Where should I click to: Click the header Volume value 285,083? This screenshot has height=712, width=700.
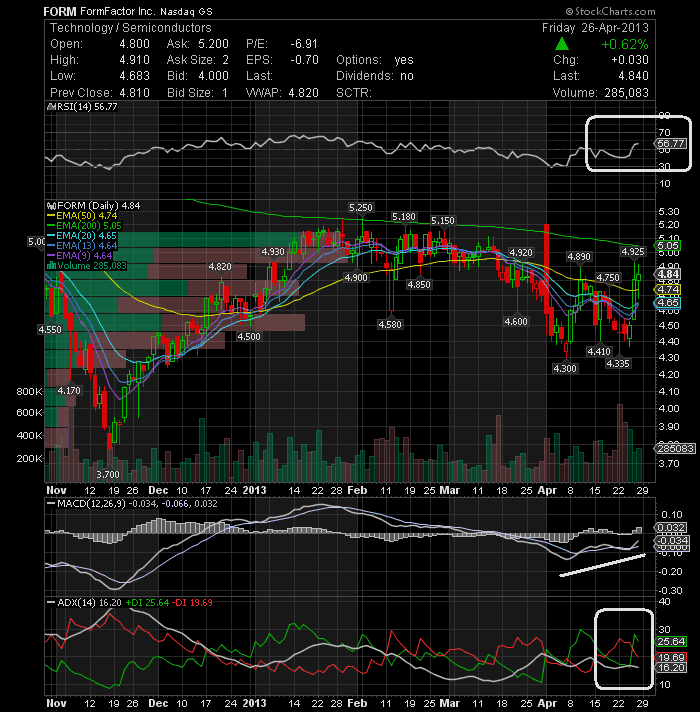(626, 93)
